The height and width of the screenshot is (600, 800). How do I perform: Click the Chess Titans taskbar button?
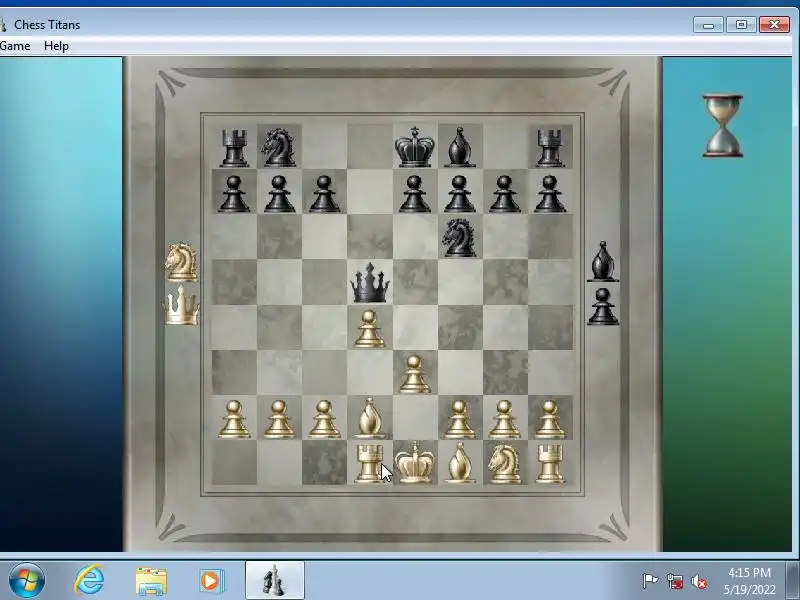pos(274,580)
